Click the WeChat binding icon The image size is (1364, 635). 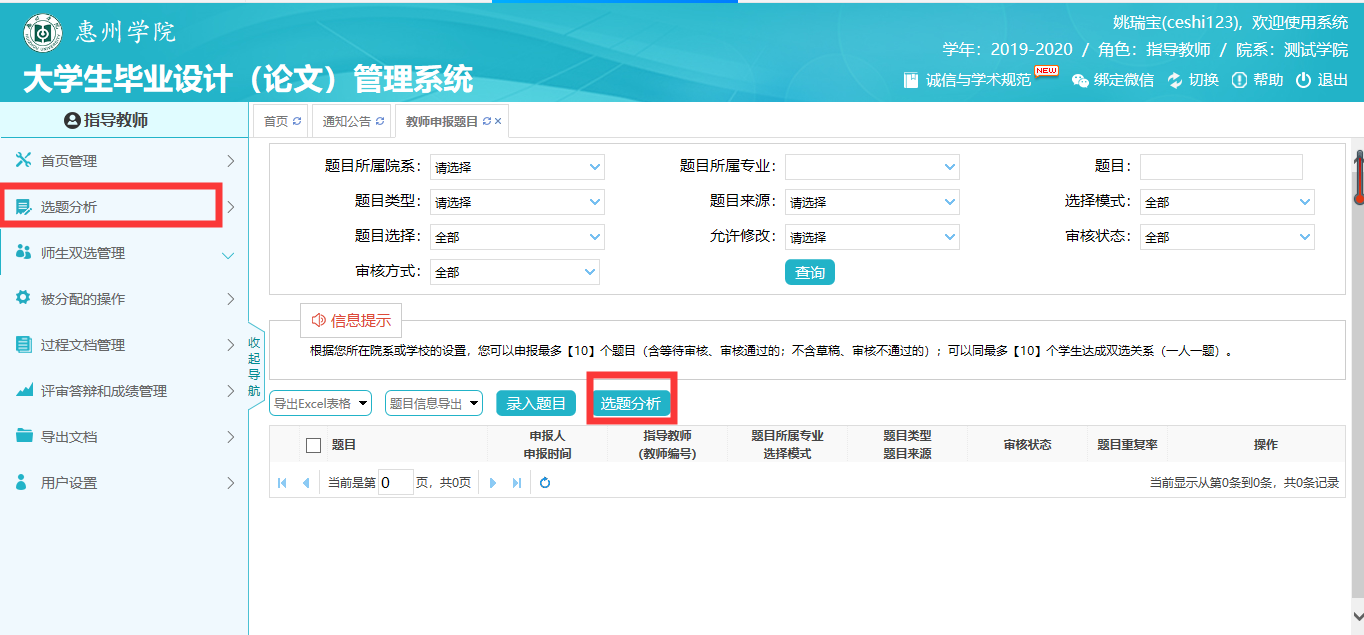tap(1080, 80)
